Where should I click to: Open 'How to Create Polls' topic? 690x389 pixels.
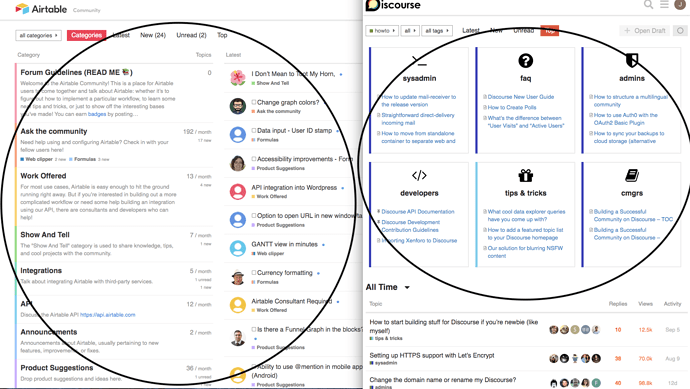pyautogui.click(x=512, y=107)
